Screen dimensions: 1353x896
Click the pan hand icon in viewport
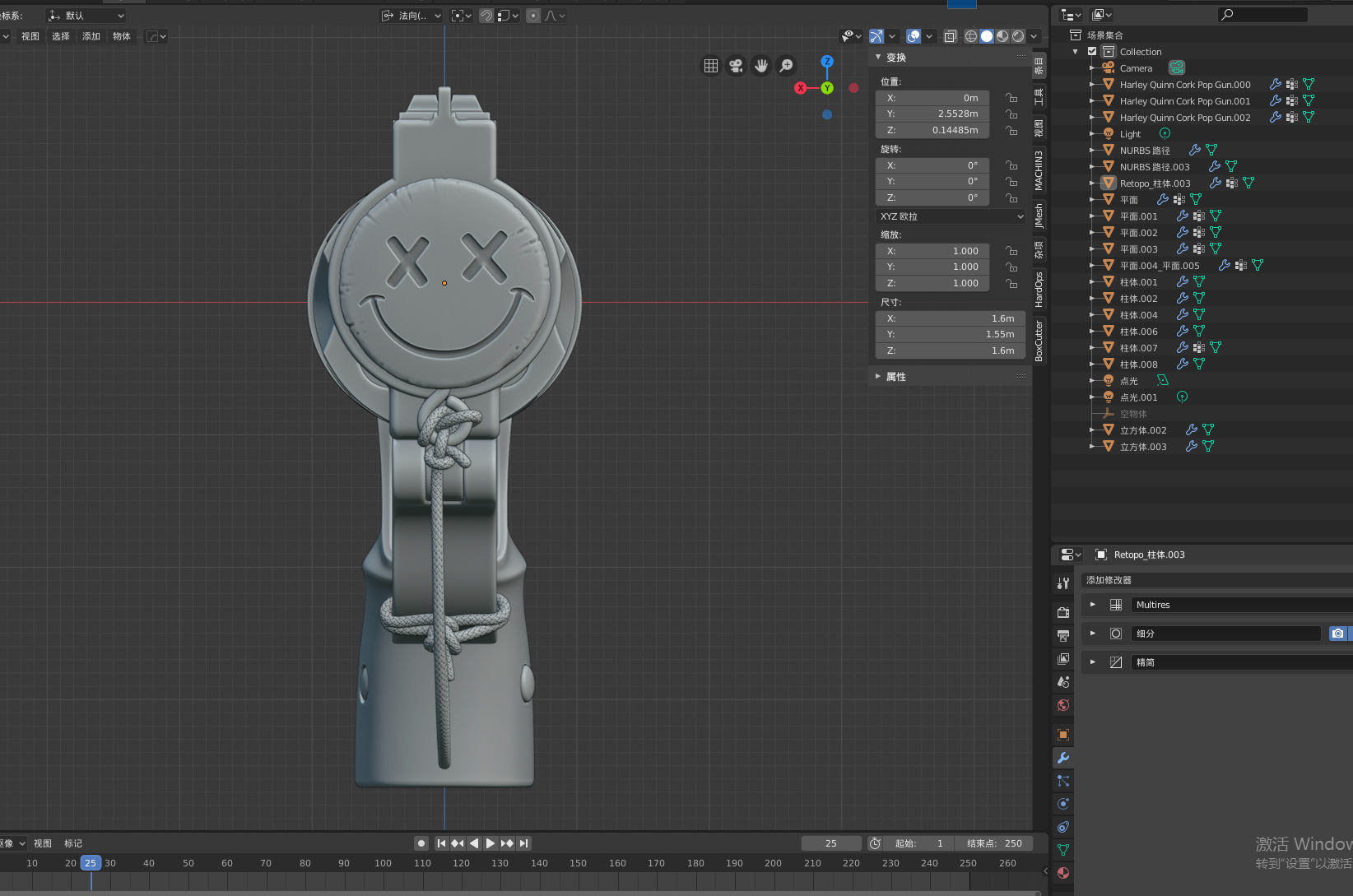[761, 66]
